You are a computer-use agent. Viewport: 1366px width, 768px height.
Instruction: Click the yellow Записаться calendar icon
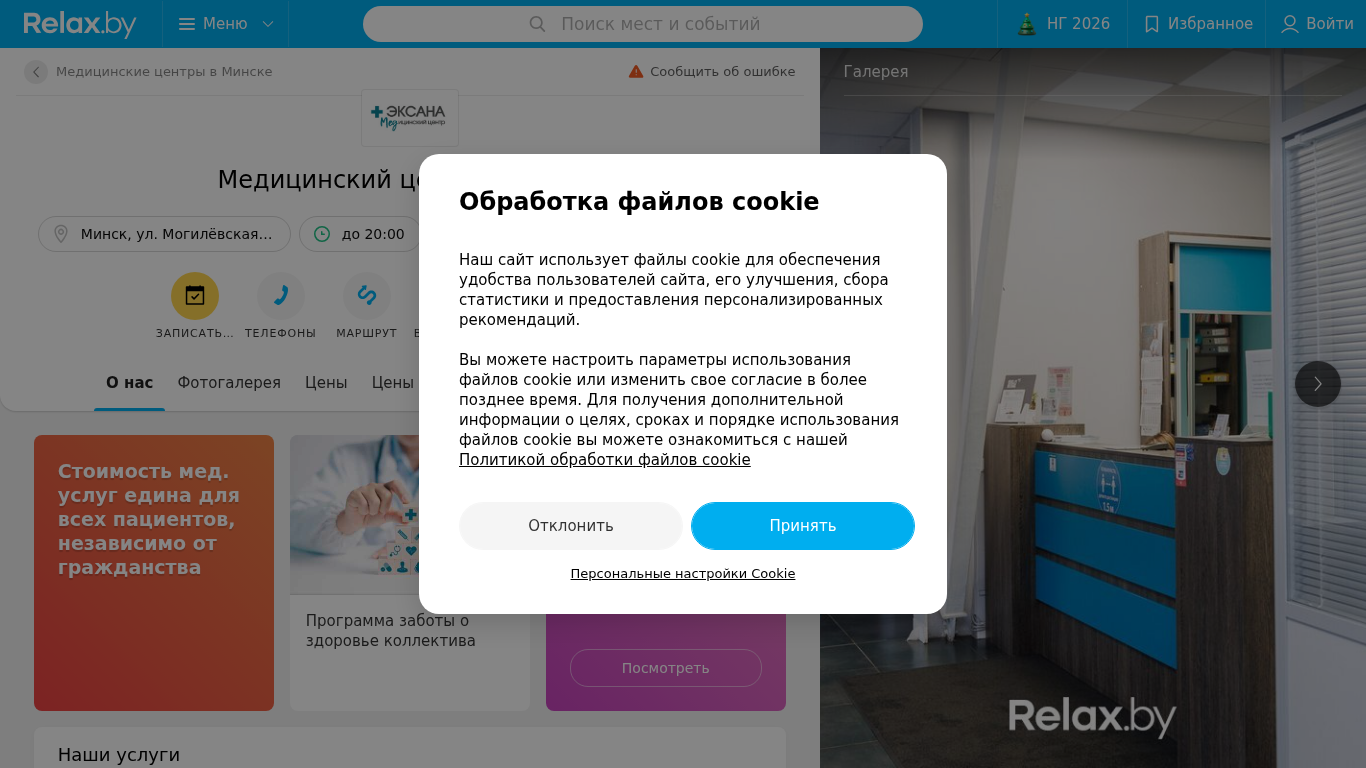pos(195,296)
